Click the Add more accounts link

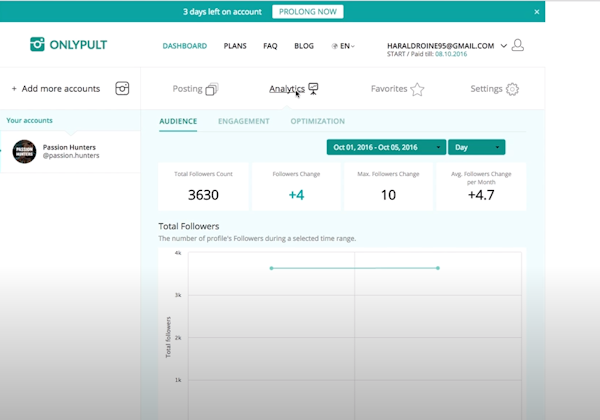click(x=60, y=89)
